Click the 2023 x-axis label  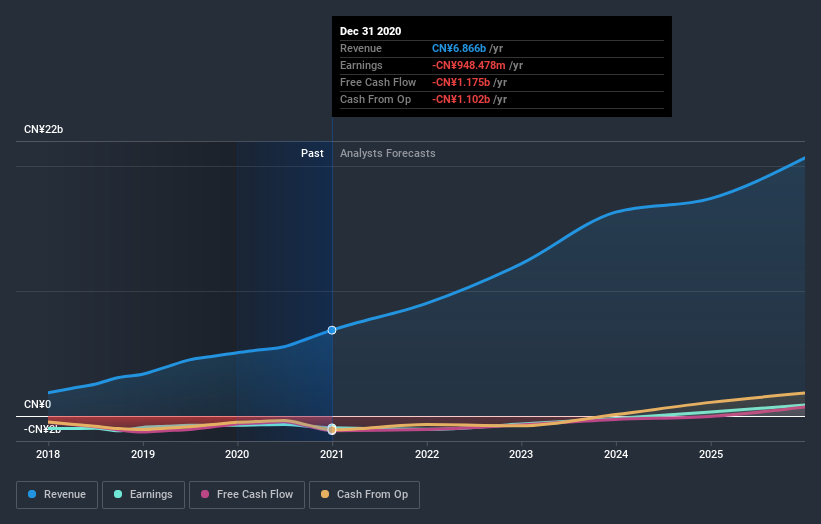(x=521, y=454)
